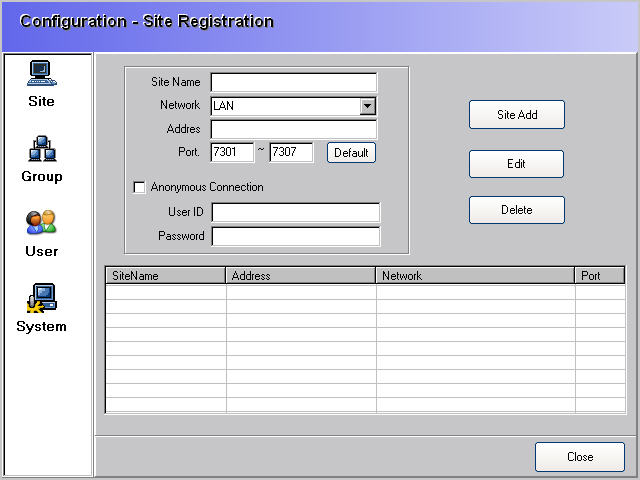Focus the Site Name input field
The width and height of the screenshot is (640, 480).
pyautogui.click(x=293, y=82)
